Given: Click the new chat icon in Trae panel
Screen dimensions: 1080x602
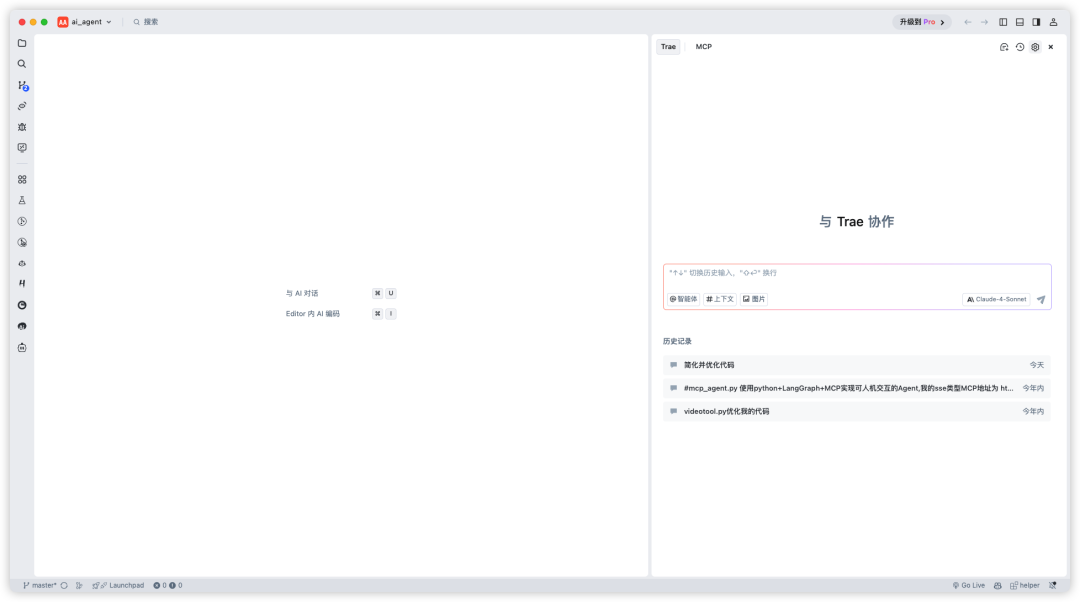Looking at the screenshot, I should [1004, 47].
